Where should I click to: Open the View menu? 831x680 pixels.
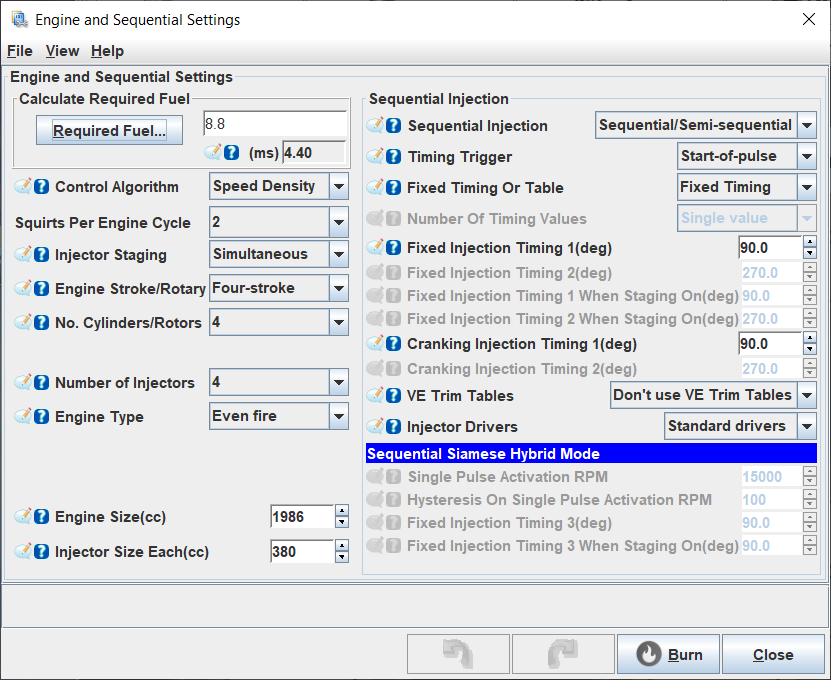(62, 51)
